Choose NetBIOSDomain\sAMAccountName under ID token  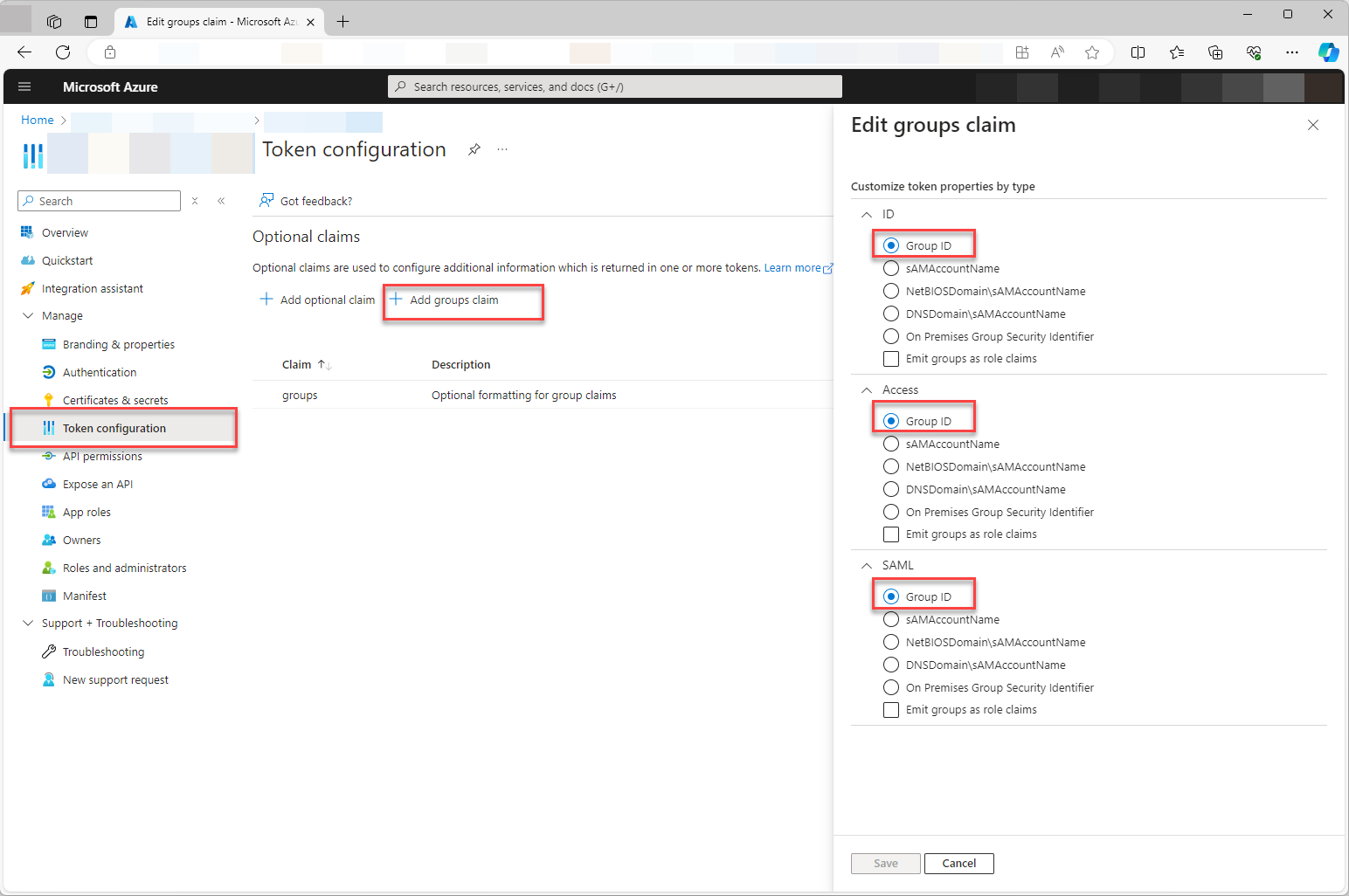click(891, 291)
